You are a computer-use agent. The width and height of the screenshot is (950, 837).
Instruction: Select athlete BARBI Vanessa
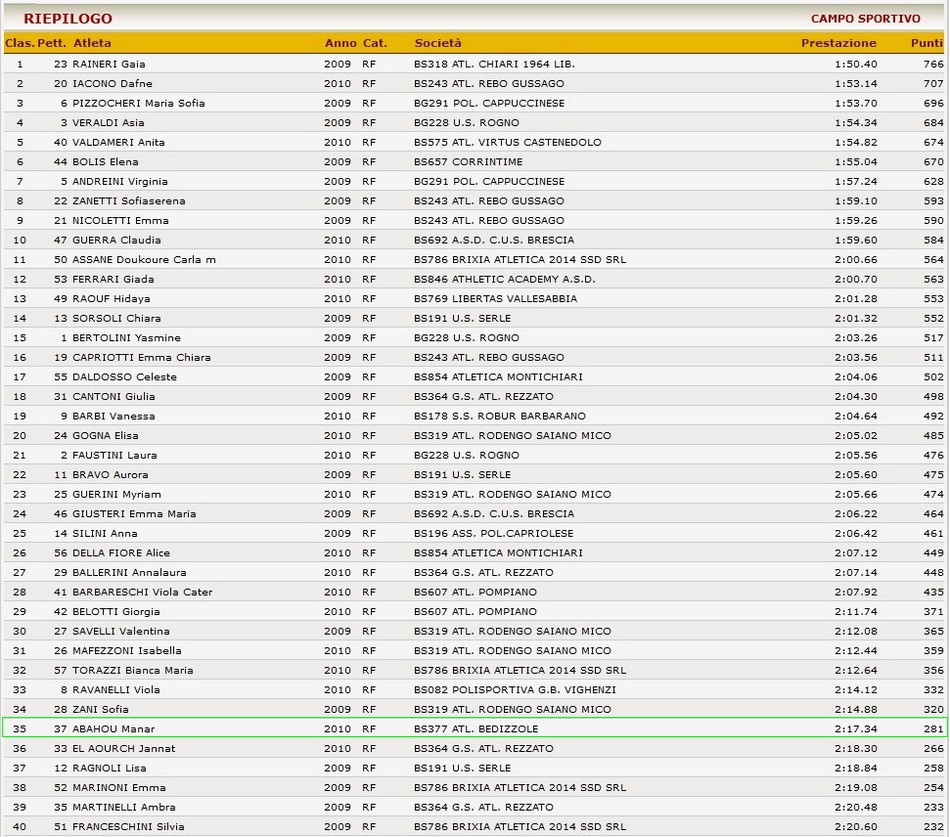tap(114, 416)
